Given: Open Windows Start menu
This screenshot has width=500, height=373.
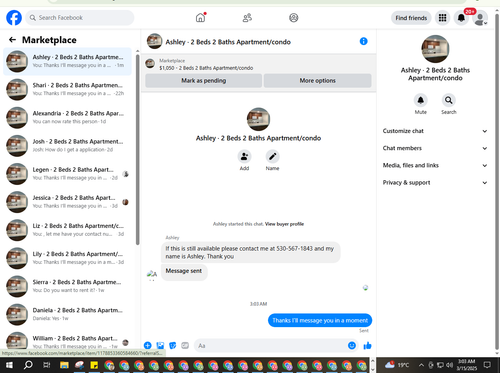Looking at the screenshot, I should [x=9, y=365].
